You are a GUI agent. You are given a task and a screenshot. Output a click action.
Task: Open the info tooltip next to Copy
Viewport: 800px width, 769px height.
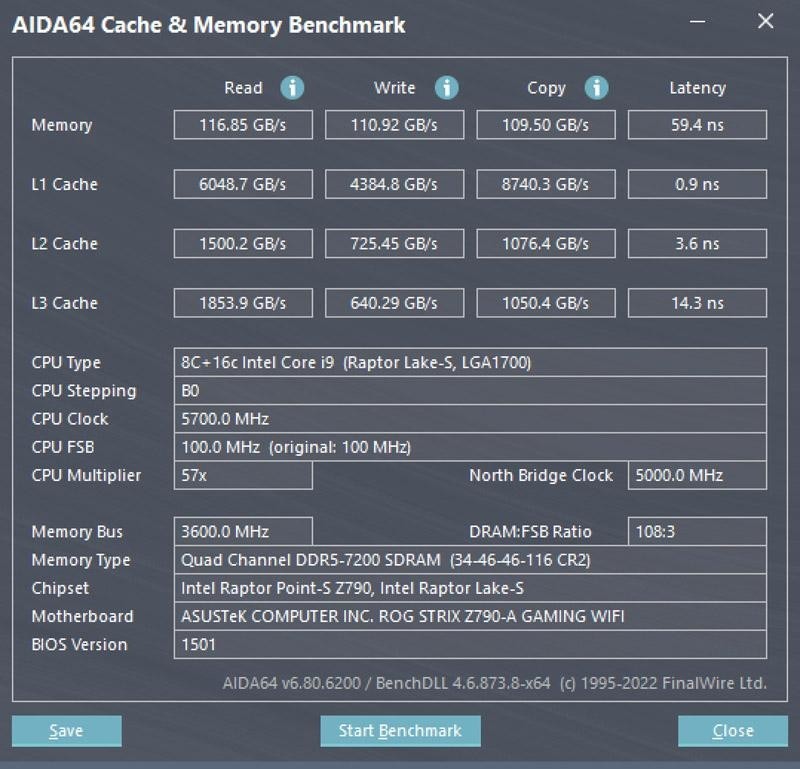595,88
